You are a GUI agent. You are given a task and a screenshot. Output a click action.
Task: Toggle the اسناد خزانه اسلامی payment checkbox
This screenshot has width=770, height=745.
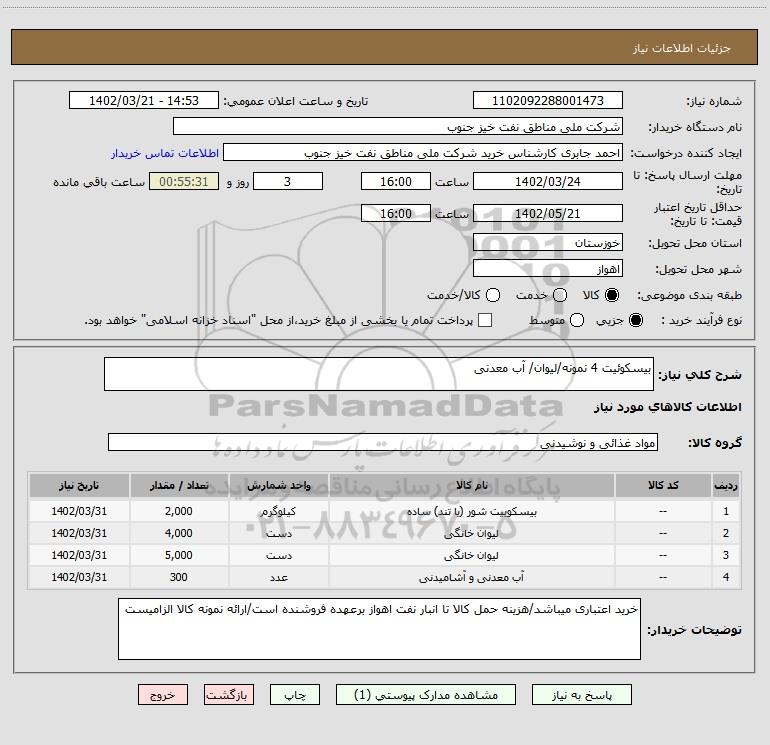pos(485,320)
